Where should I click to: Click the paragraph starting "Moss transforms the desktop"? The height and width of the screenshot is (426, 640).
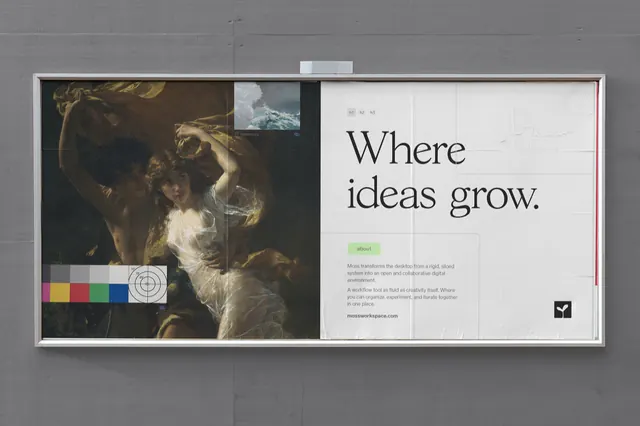coord(401,273)
